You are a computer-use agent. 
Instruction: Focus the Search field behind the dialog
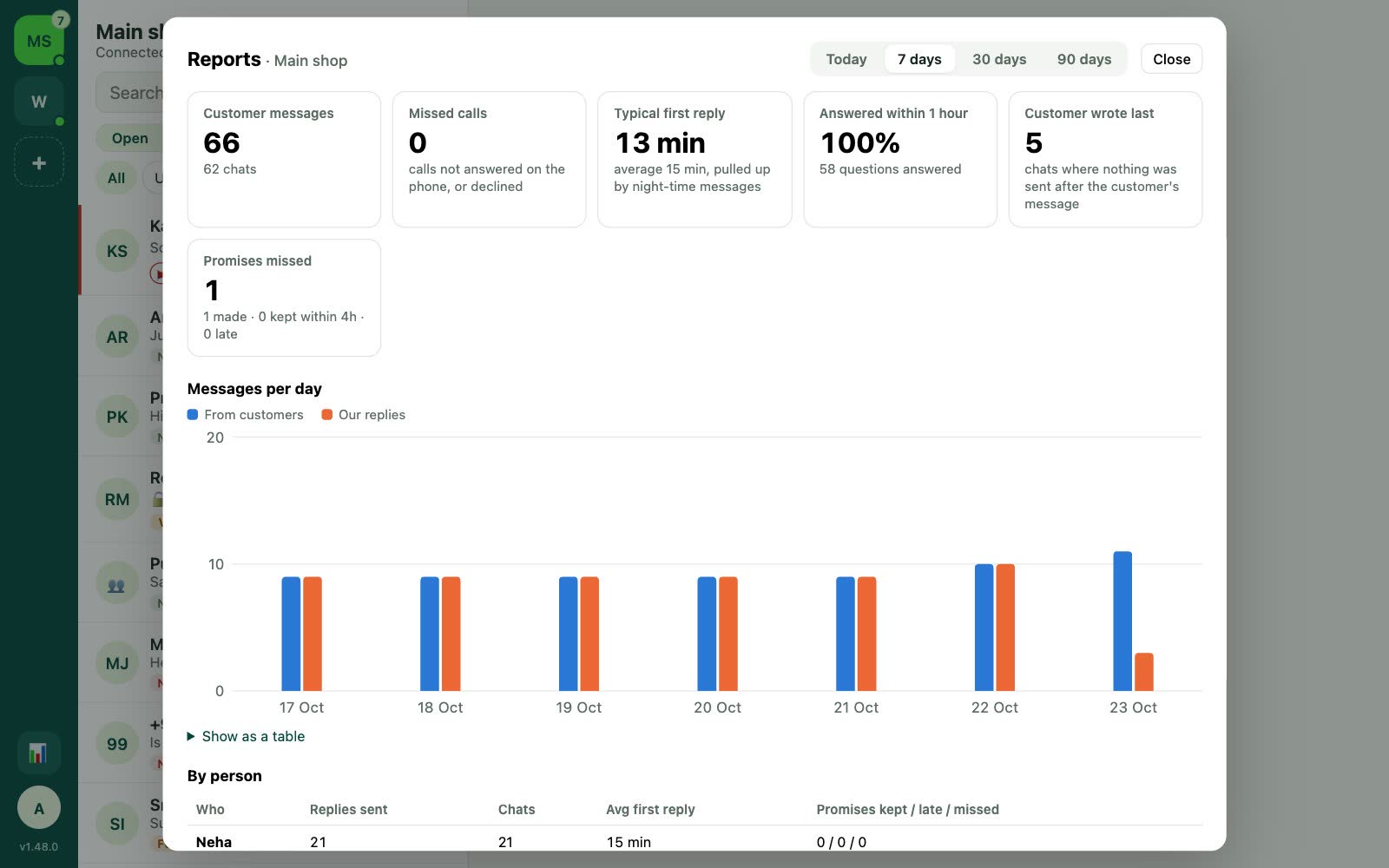(x=130, y=93)
